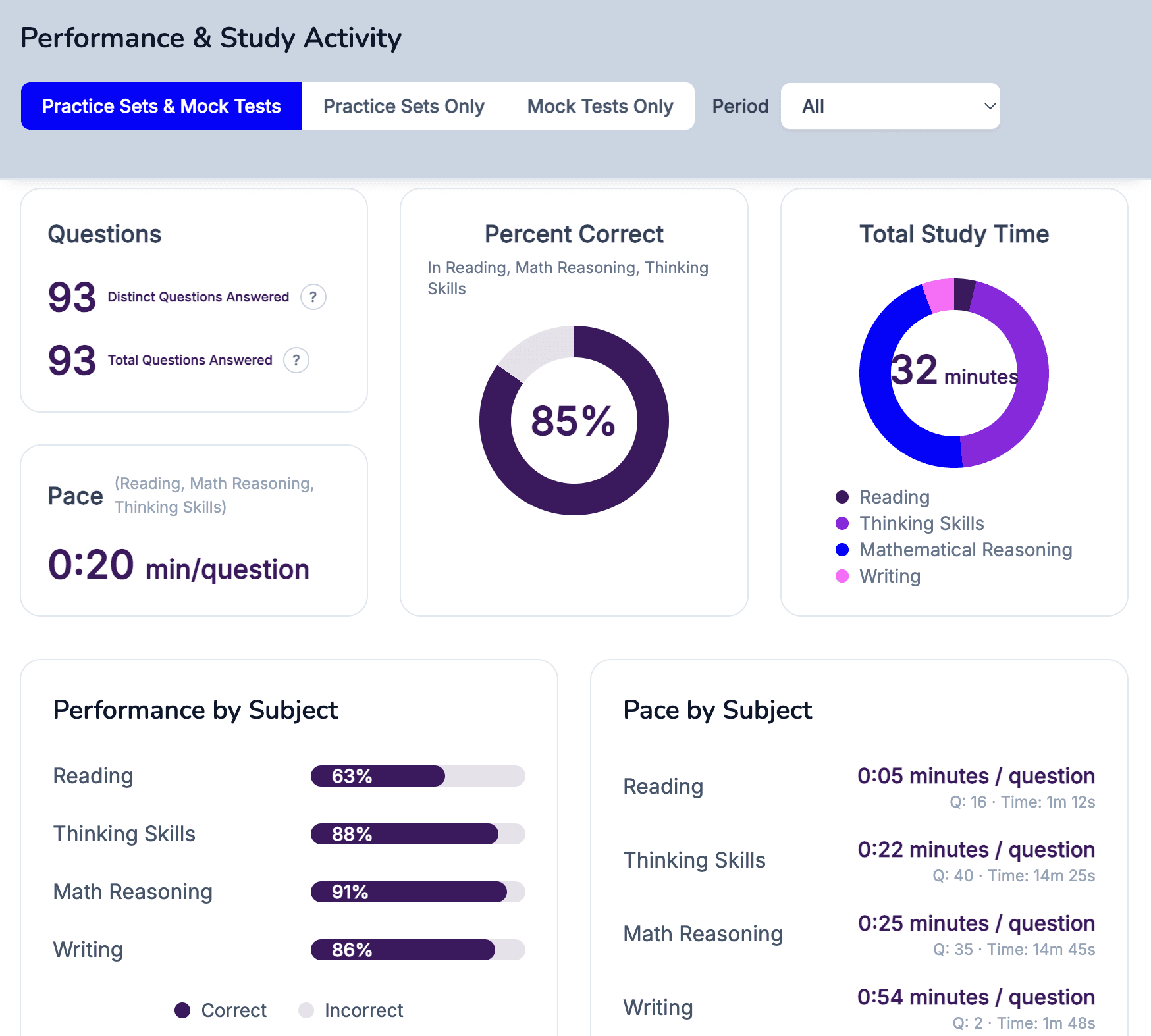This screenshot has width=1151, height=1036.
Task: Click the Mathematical Reasoning legend dot
Action: coord(842,550)
